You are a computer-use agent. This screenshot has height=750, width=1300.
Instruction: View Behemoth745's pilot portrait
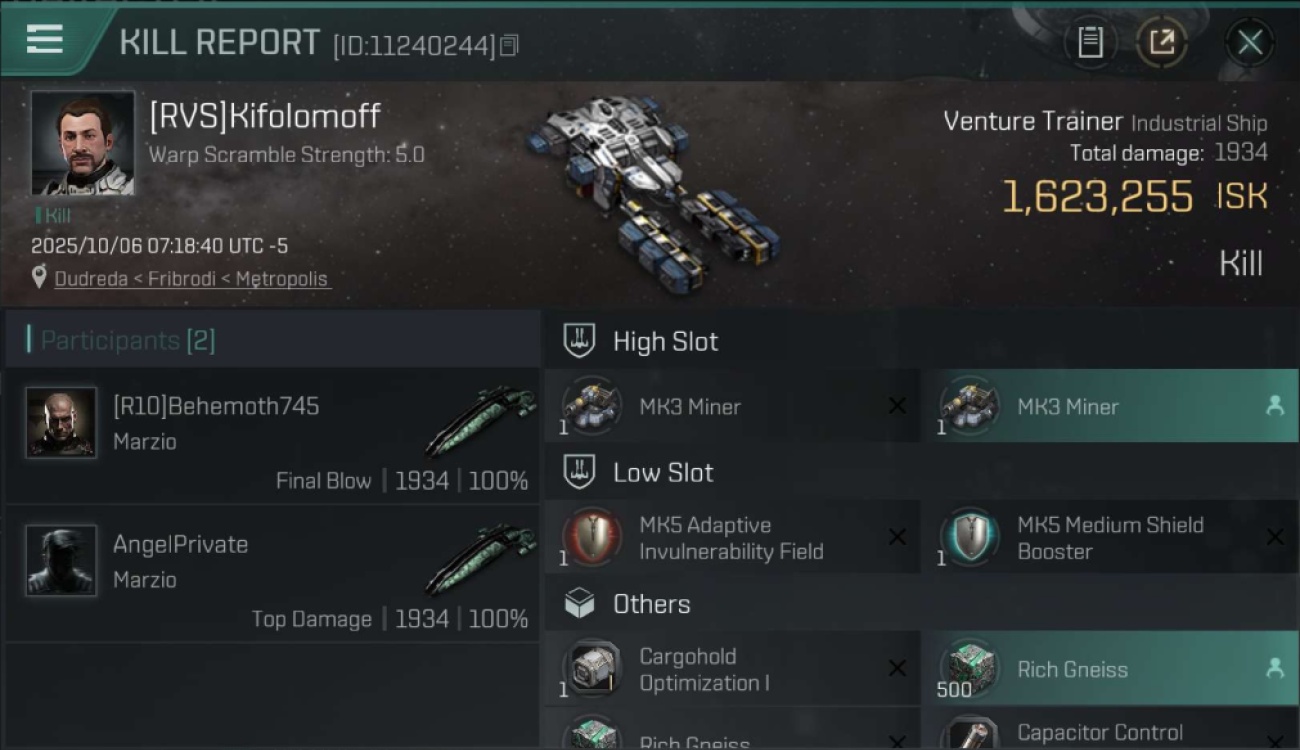[61, 423]
